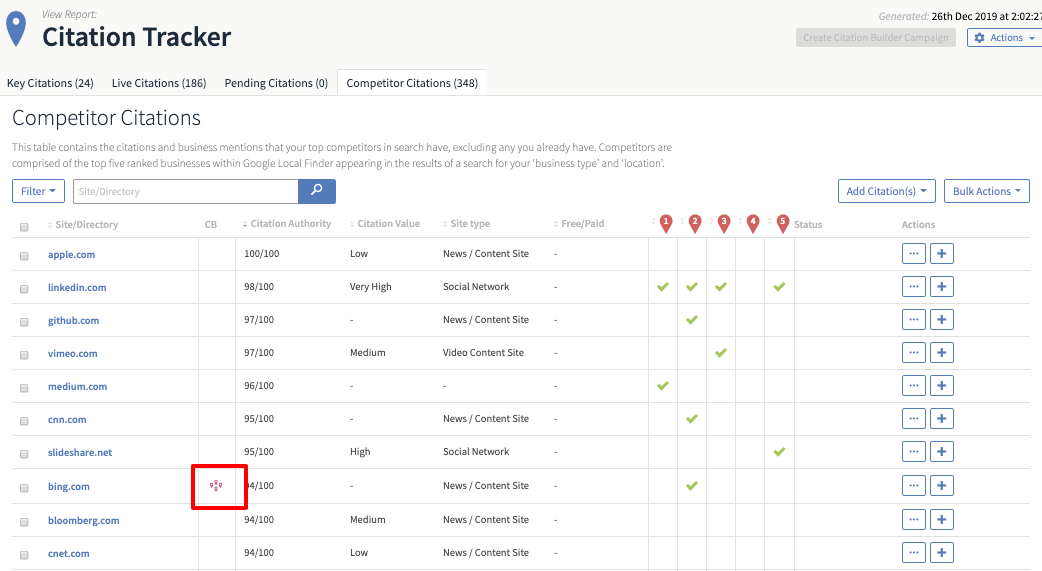Open more options for slideshare.net row

914,451
